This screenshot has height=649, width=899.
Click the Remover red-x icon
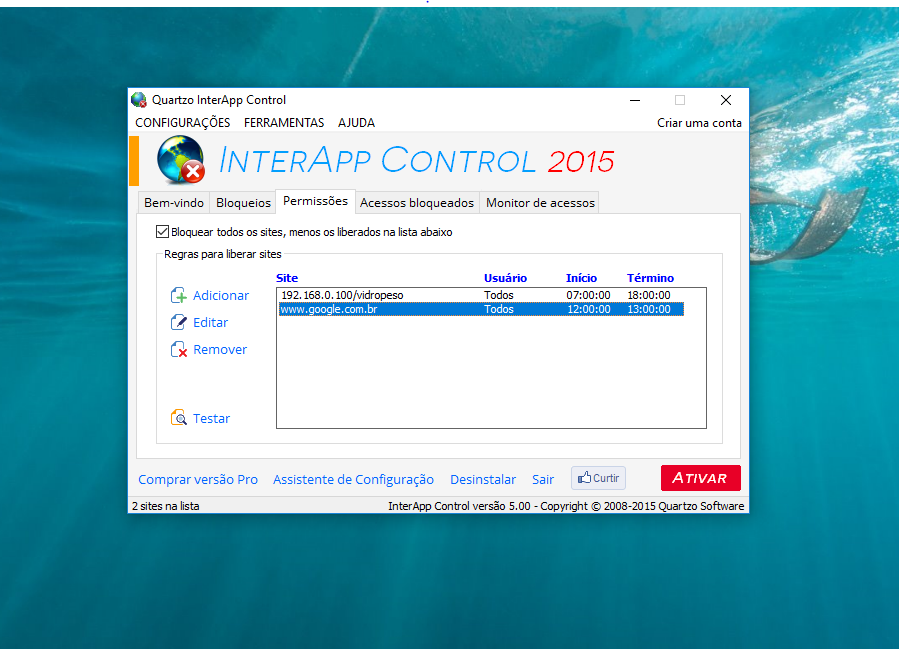click(x=178, y=349)
